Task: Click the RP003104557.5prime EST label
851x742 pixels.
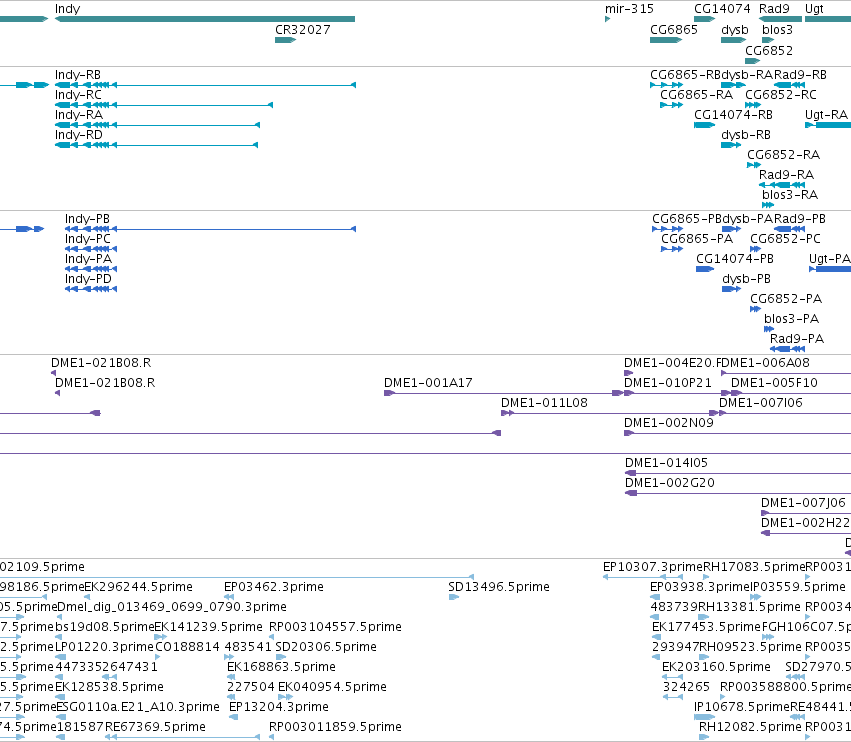Action: tap(335, 627)
